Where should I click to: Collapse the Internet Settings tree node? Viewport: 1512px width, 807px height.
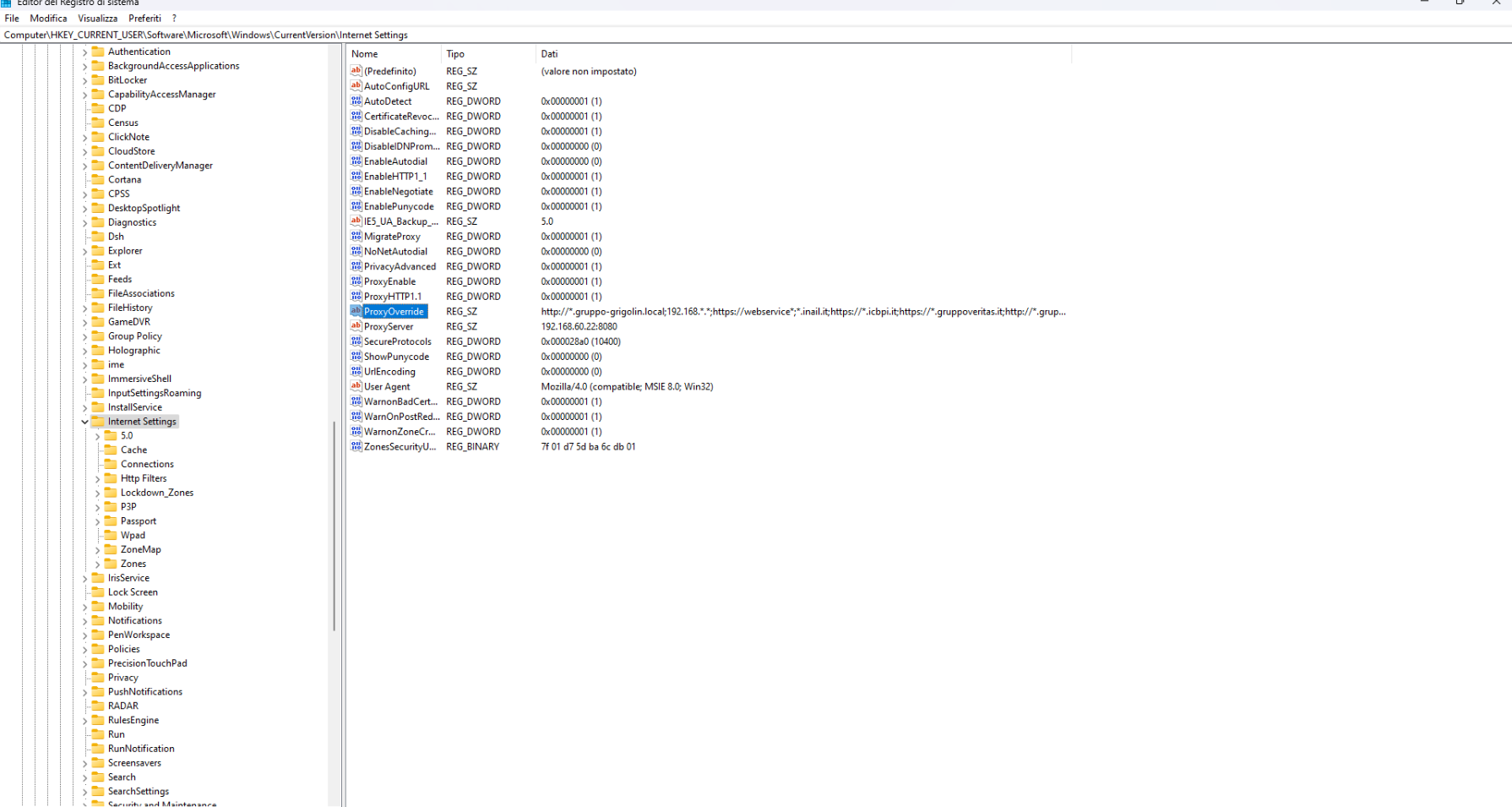point(84,422)
